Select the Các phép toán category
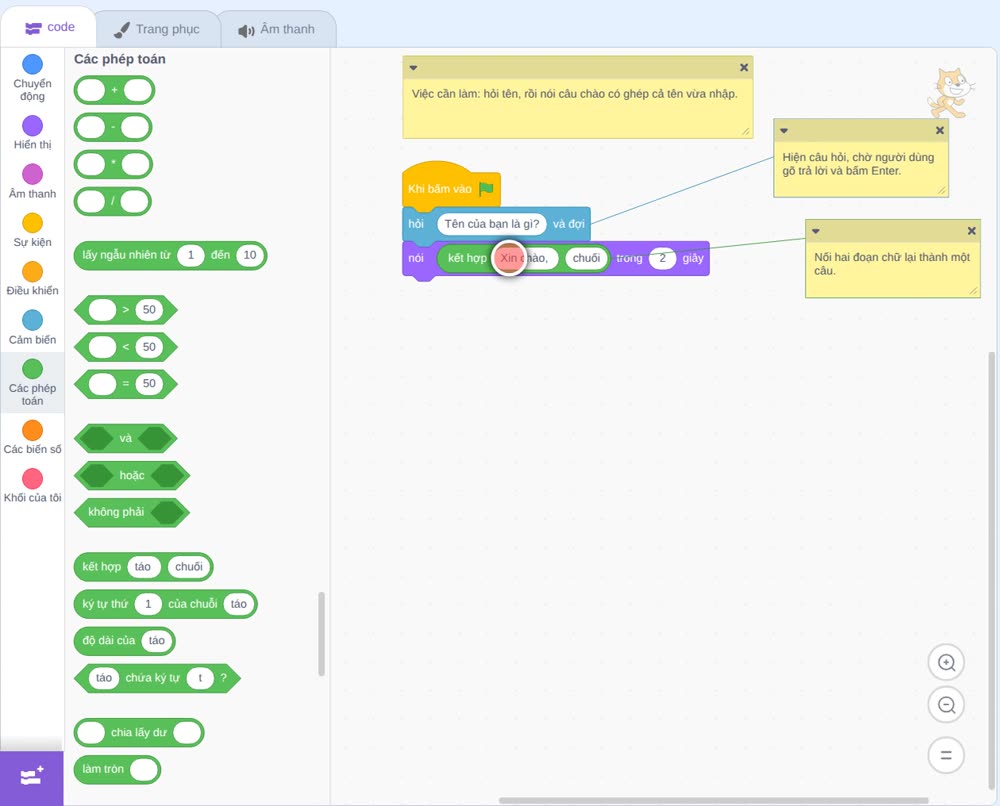 click(32, 382)
